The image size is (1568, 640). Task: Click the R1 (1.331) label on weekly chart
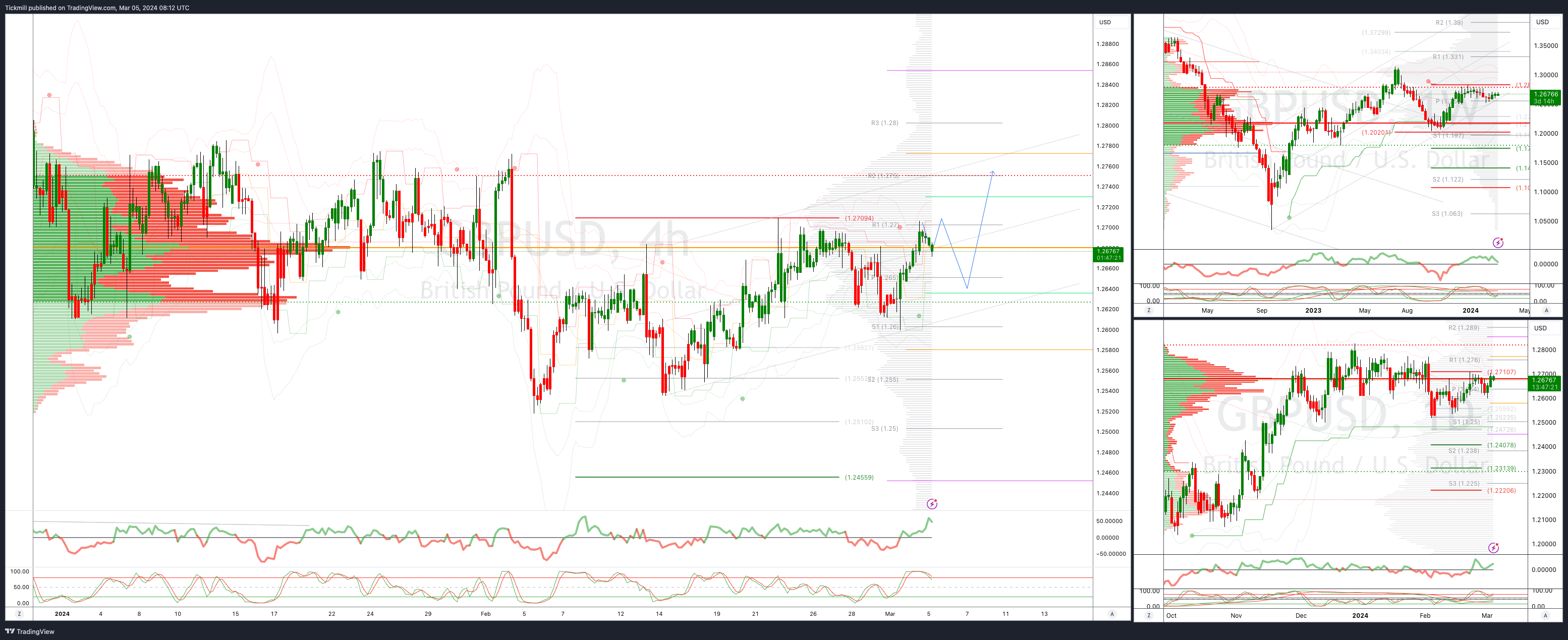(x=1448, y=56)
